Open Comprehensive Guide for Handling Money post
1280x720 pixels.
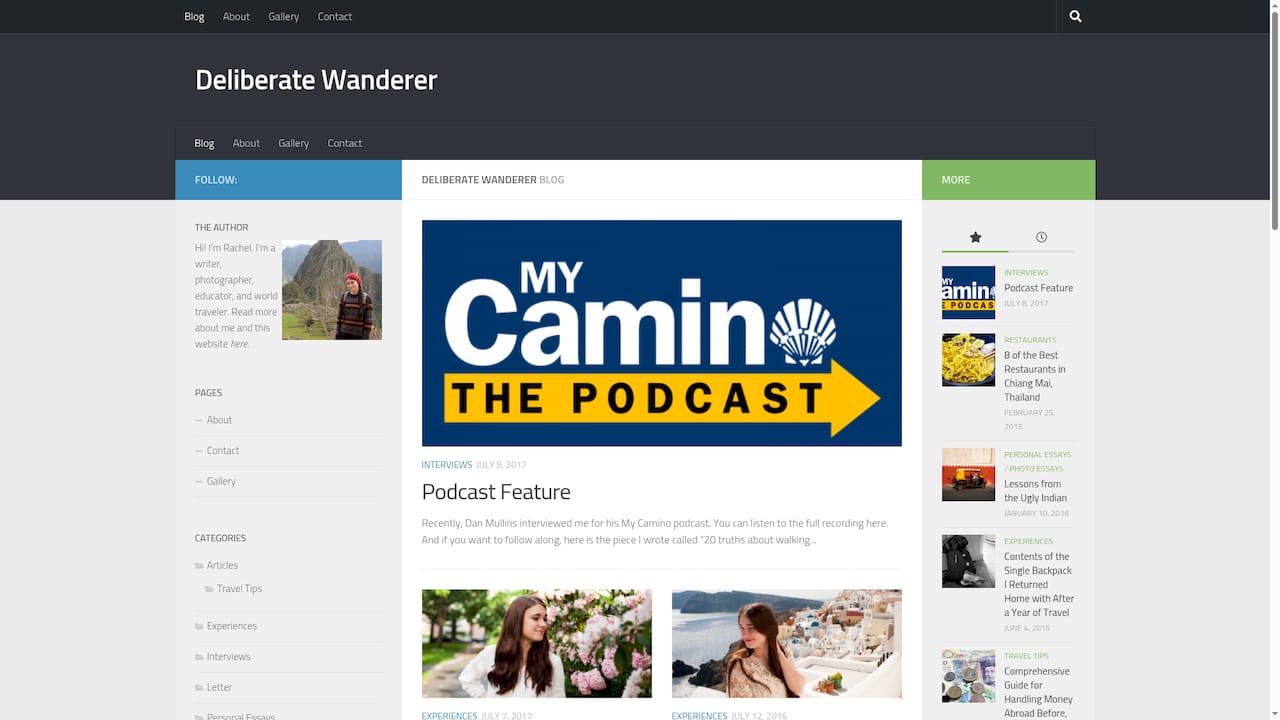tap(1038, 692)
